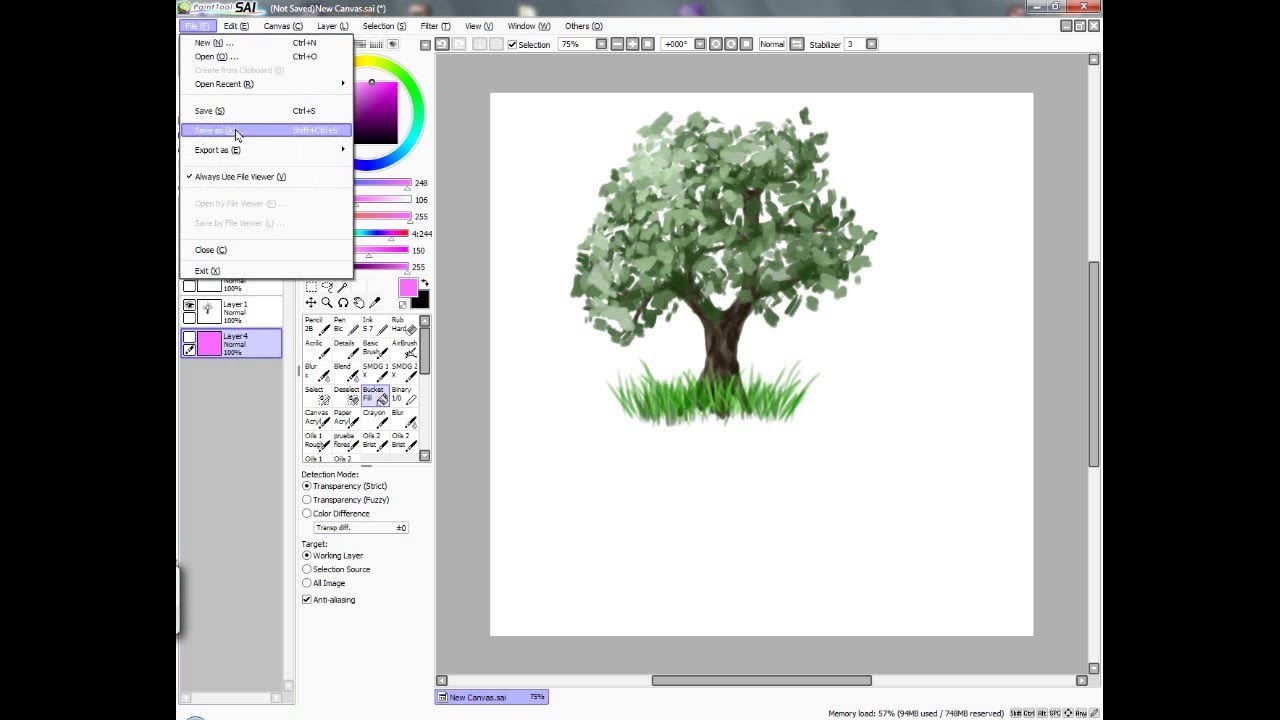1280x720 pixels.
Task: Select the Canvas Acryl brush tool
Action: pyautogui.click(x=317, y=417)
